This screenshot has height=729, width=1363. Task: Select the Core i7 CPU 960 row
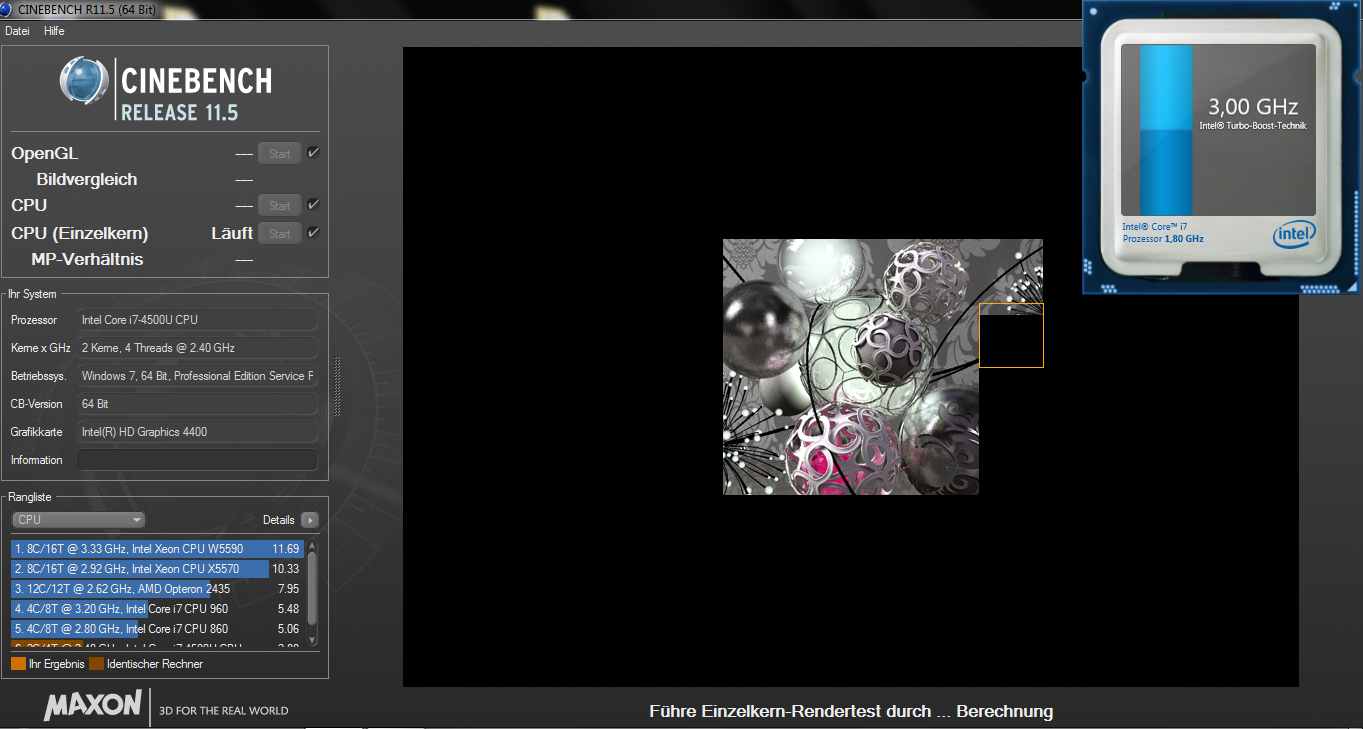tap(156, 609)
